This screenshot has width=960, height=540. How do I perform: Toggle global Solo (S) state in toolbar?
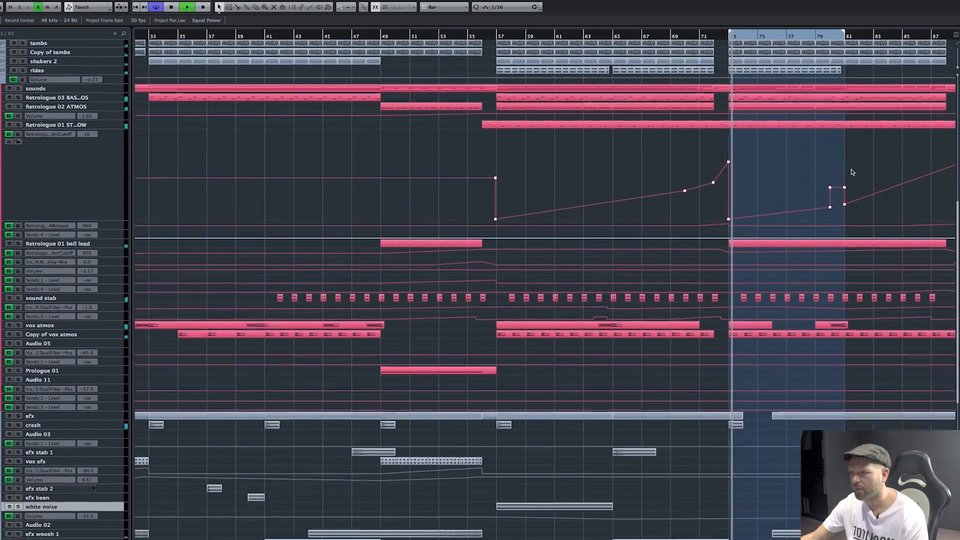19,7
